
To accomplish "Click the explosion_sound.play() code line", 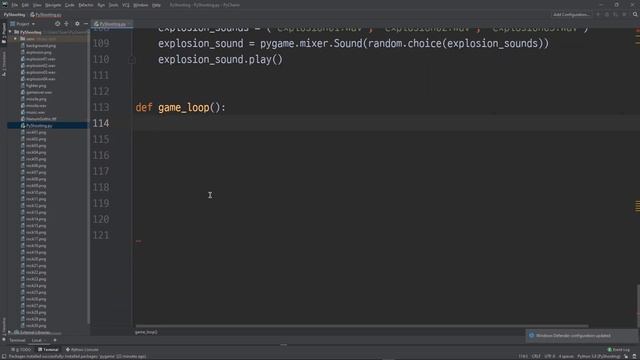I will point(220,60).
